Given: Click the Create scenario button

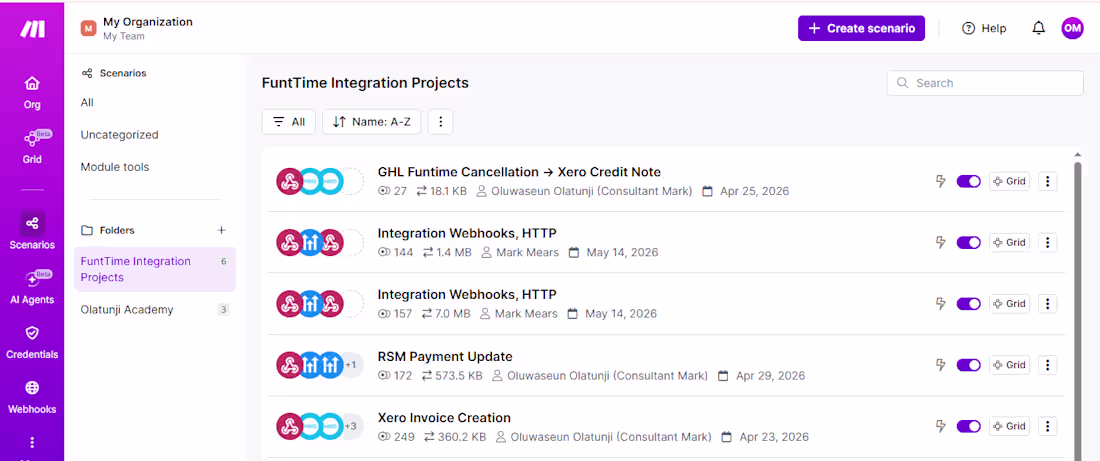Looking at the screenshot, I should [861, 28].
